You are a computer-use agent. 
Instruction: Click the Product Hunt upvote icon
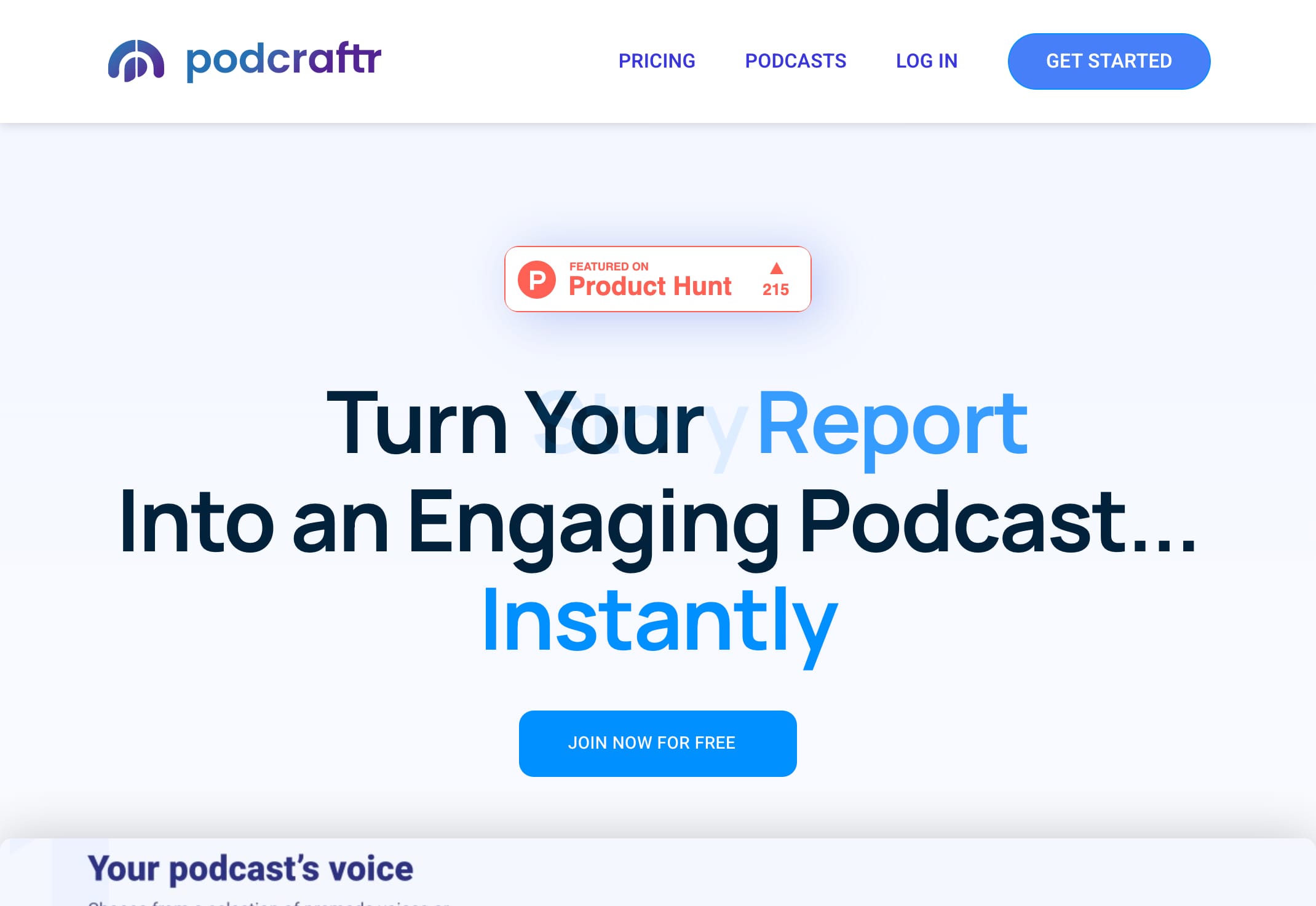pyautogui.click(x=775, y=268)
